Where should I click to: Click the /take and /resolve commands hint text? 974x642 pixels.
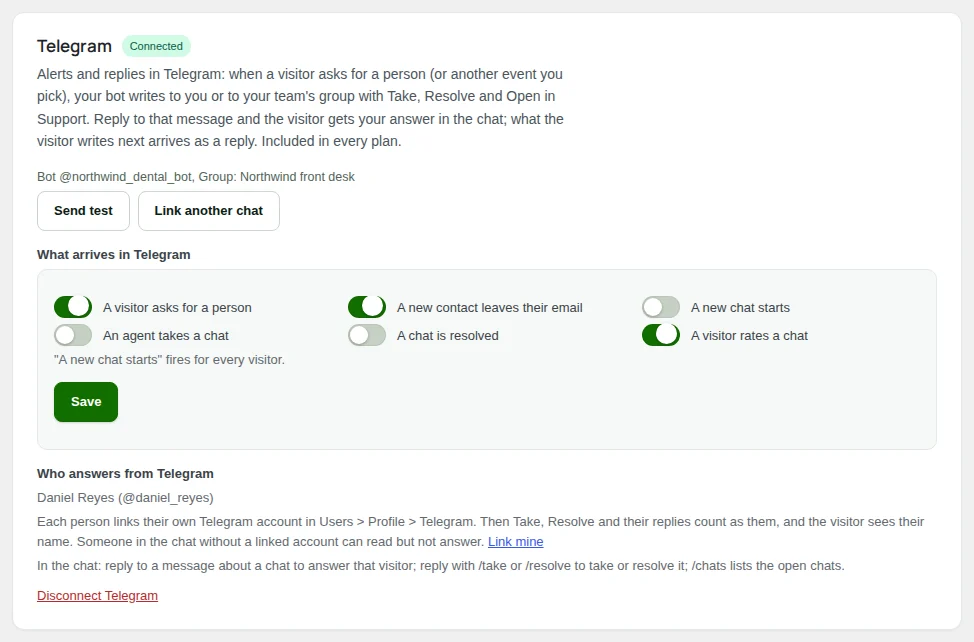click(440, 566)
